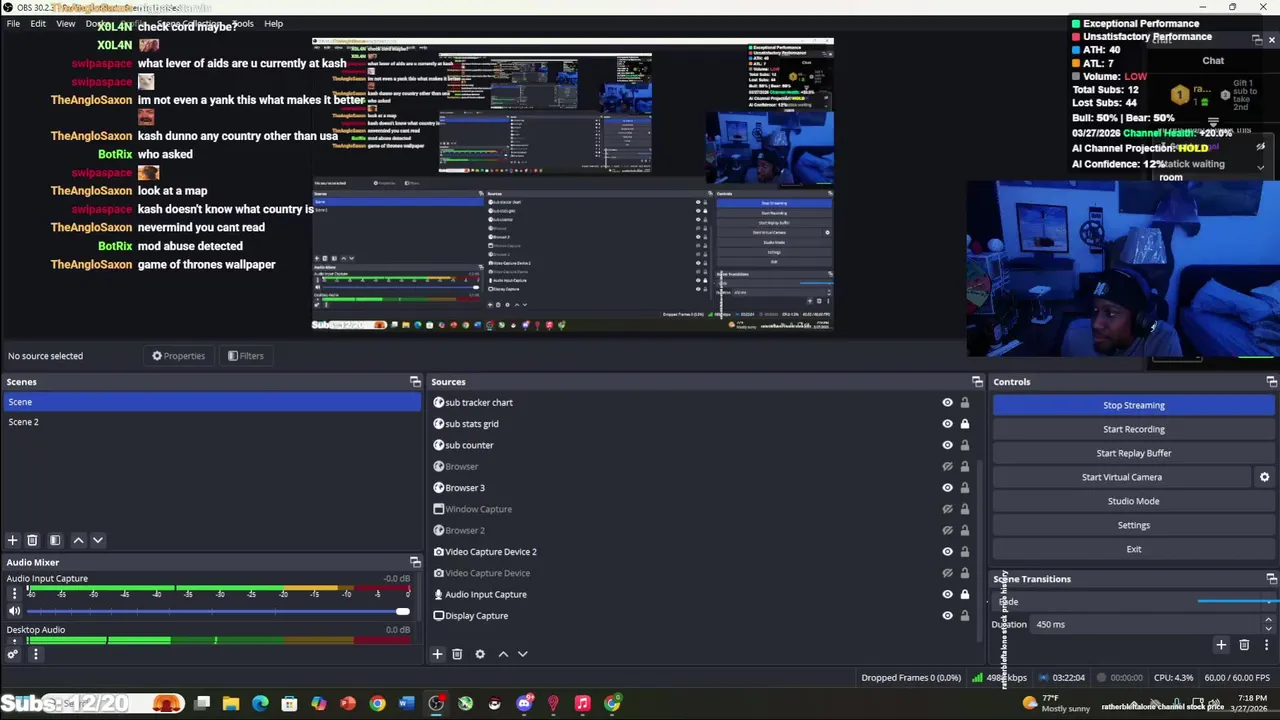Image resolution: width=1280 pixels, height=720 pixels.
Task: Remove the selected source using the trash icon
Action: coord(457,654)
